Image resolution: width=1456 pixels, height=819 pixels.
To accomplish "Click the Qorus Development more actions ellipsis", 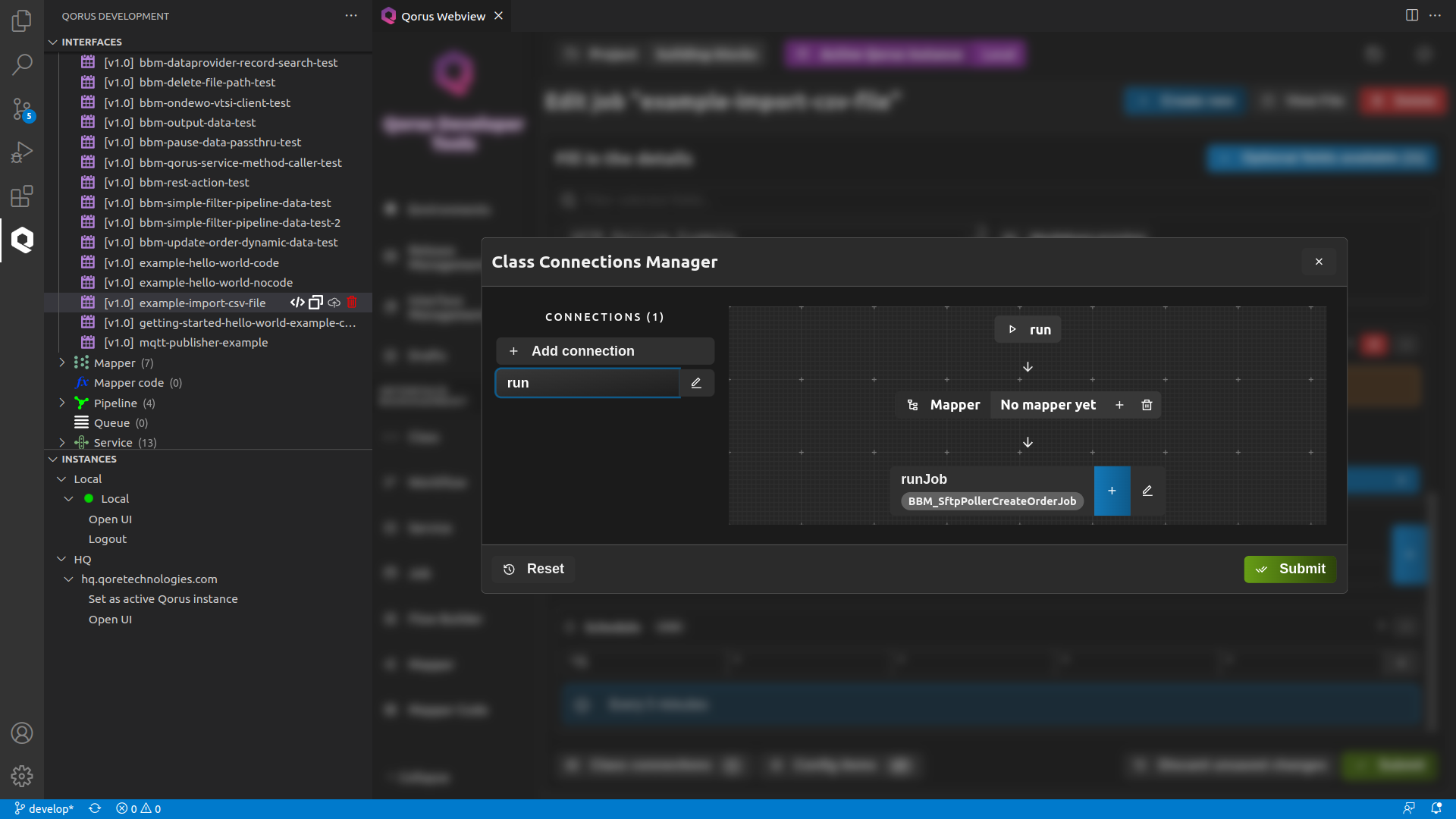I will tap(351, 16).
